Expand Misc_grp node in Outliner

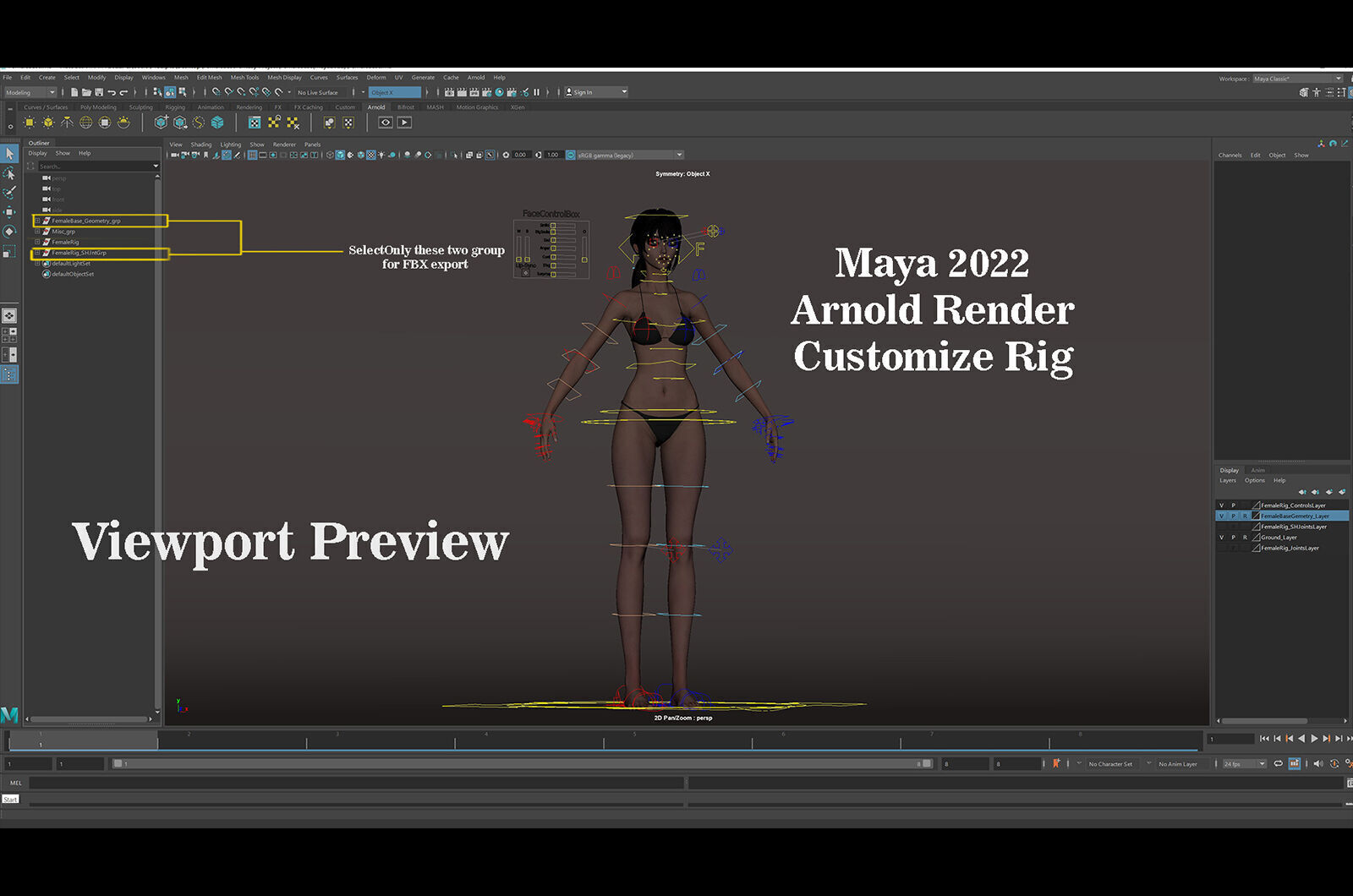37,232
